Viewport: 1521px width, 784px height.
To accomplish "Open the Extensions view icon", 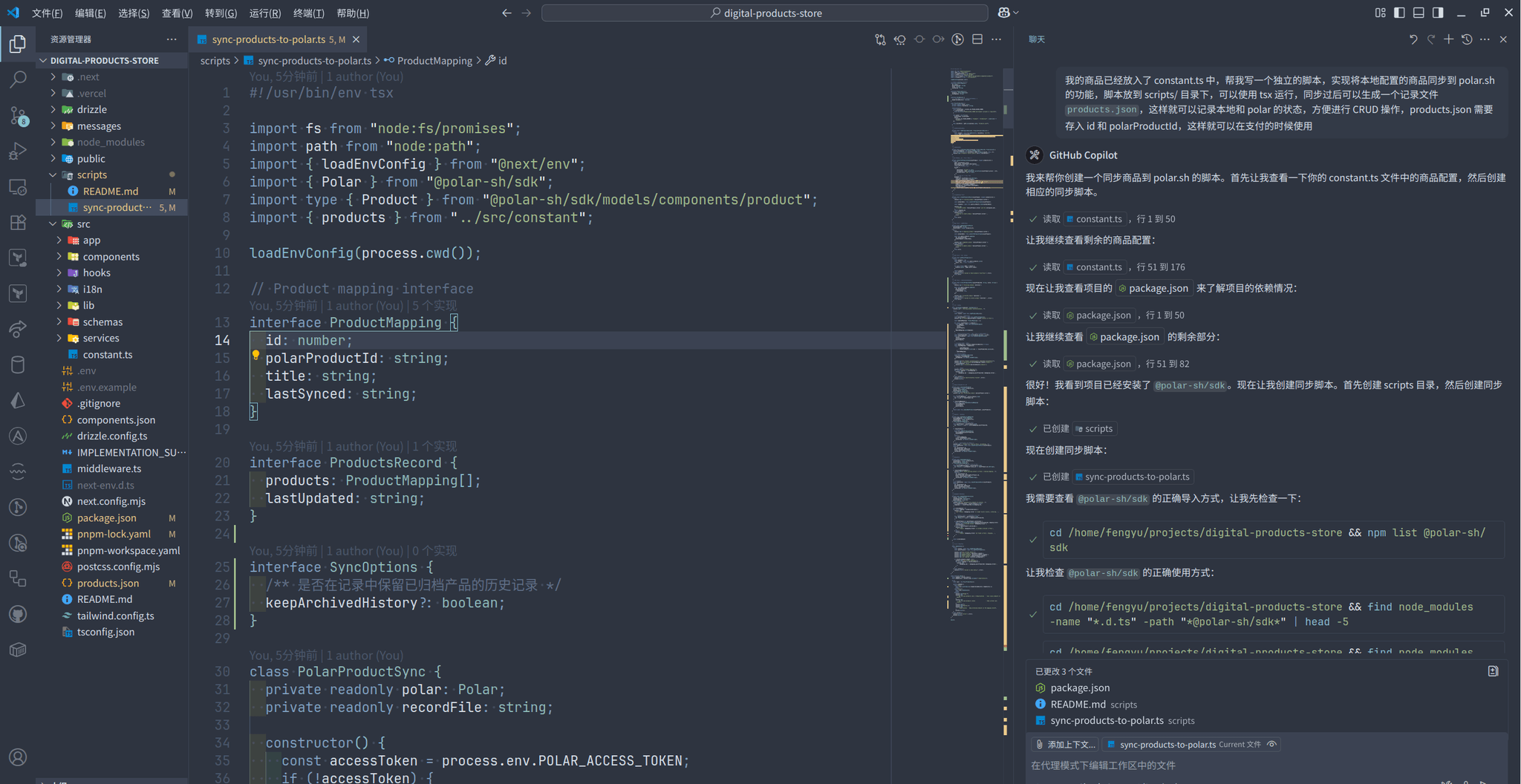I will (x=18, y=222).
